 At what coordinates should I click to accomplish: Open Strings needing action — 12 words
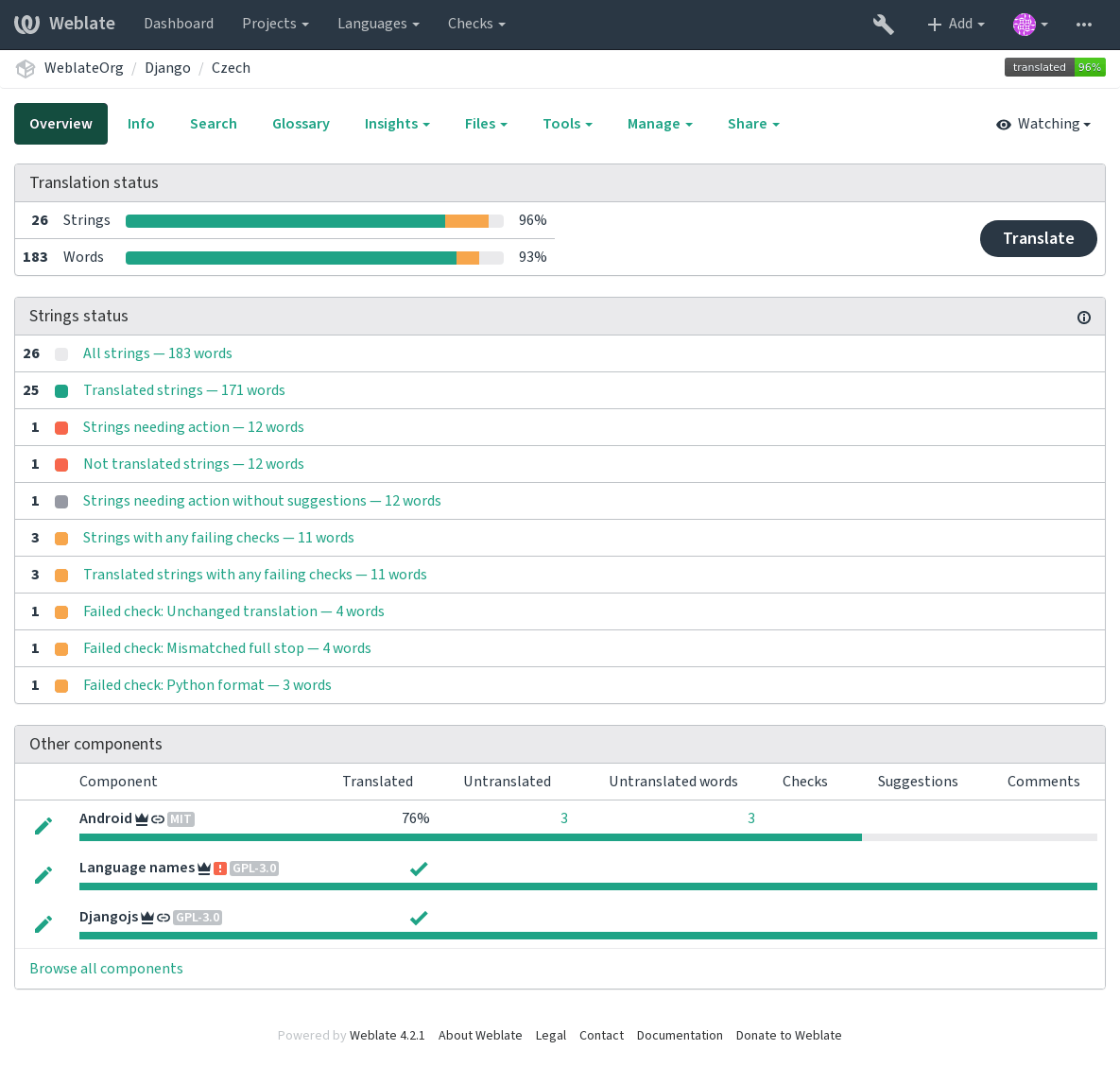193,427
